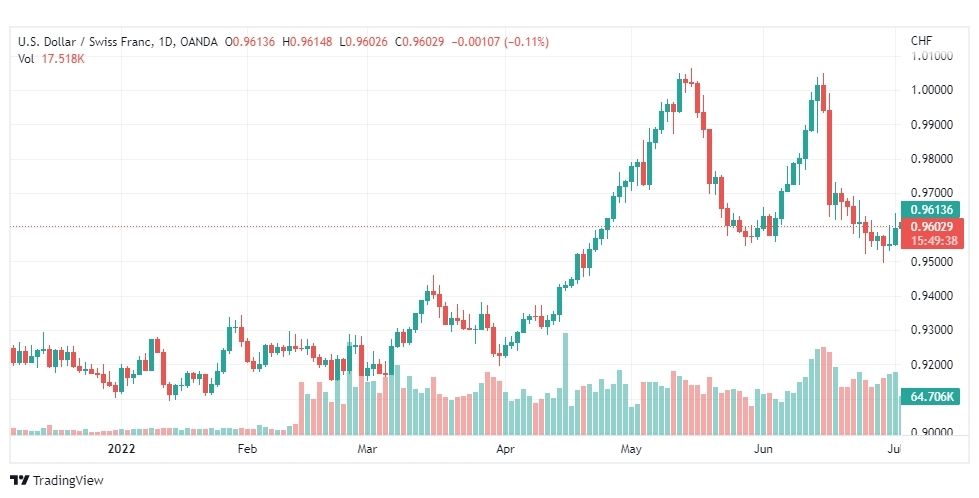Select the Feb marker on time axis
The image size is (979, 498).
[x=247, y=449]
